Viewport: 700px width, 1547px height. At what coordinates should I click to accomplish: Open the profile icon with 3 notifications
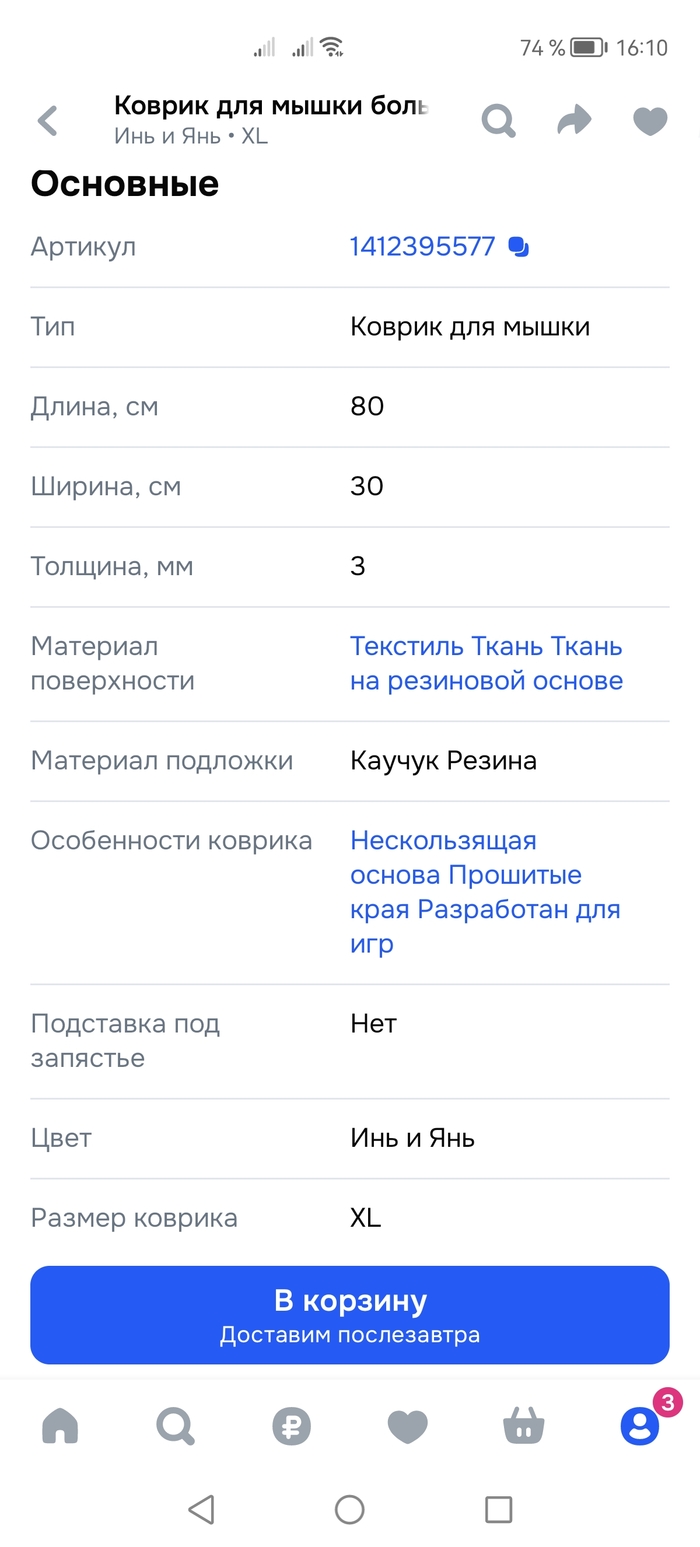(639, 1426)
